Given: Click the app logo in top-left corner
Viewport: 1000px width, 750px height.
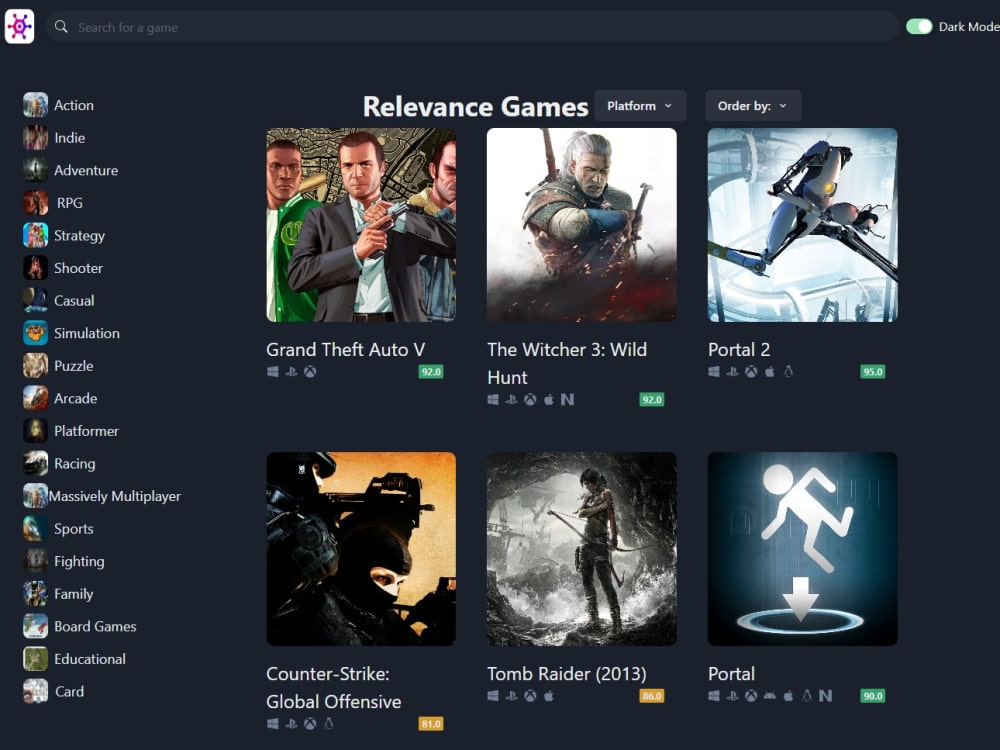Looking at the screenshot, I should (x=19, y=26).
